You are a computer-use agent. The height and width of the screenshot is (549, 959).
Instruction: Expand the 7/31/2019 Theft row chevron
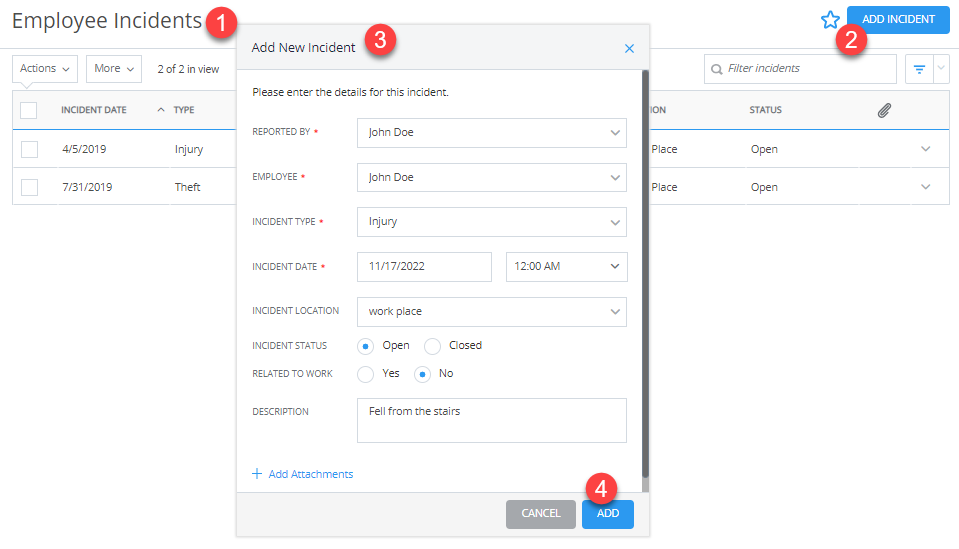point(925,186)
